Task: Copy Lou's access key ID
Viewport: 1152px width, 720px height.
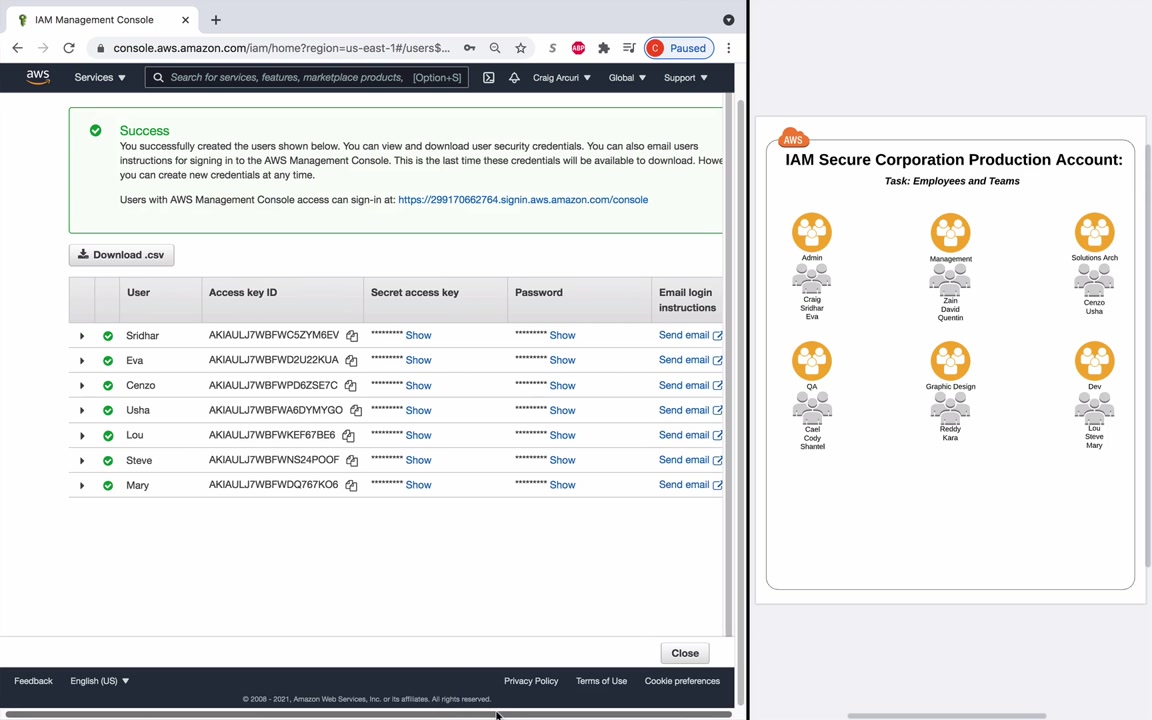Action: point(348,436)
